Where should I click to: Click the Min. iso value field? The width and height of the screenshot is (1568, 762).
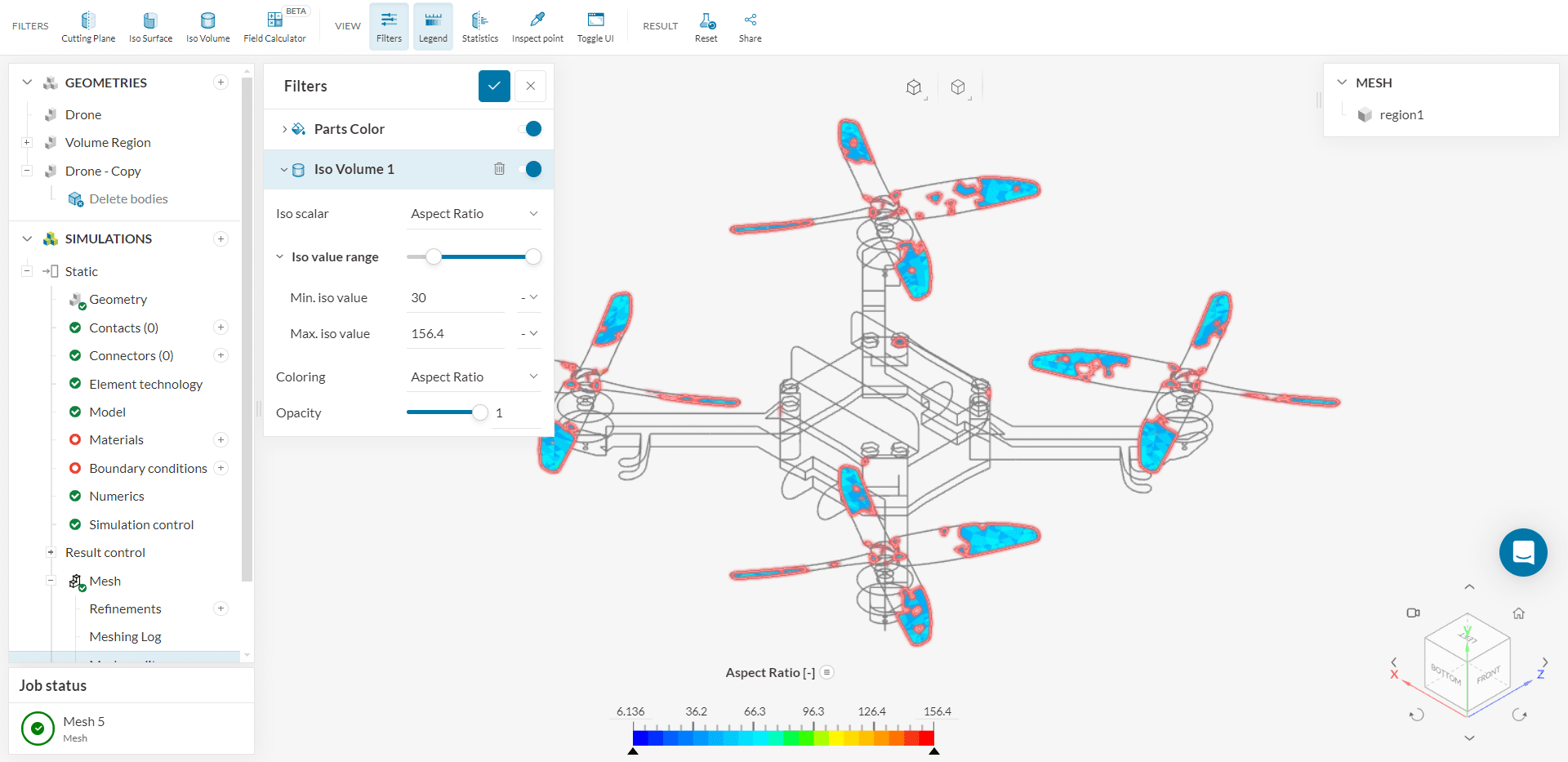click(x=455, y=298)
